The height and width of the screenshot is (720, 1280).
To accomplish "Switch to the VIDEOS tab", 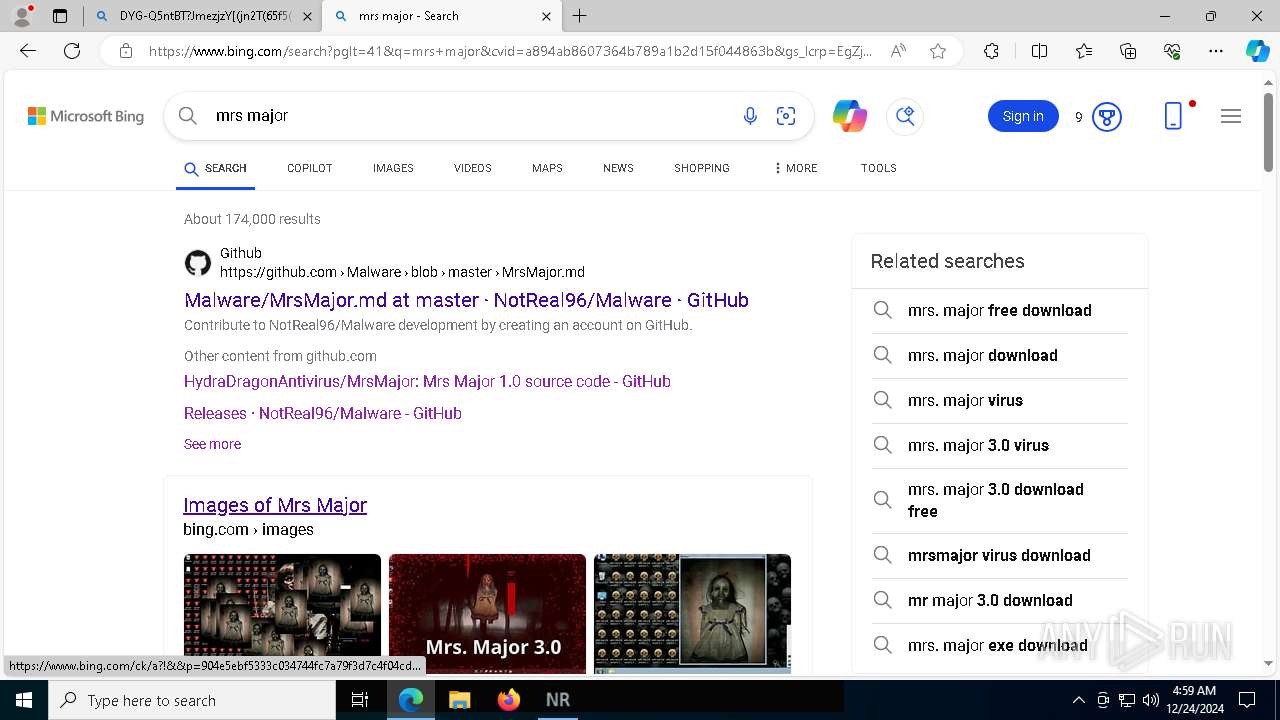I will tap(473, 168).
